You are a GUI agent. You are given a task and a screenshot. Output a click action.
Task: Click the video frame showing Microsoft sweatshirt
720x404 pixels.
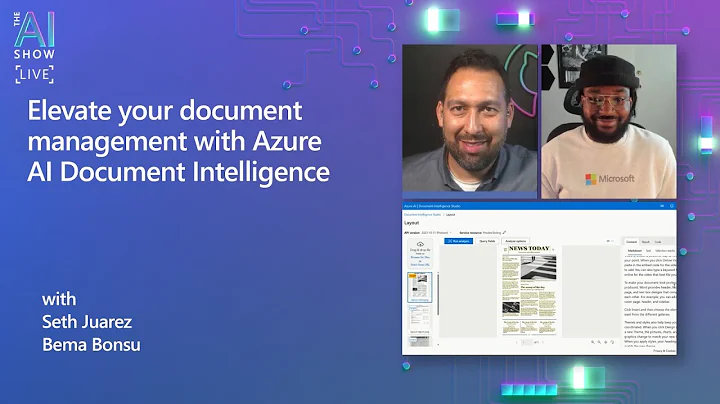click(x=609, y=122)
